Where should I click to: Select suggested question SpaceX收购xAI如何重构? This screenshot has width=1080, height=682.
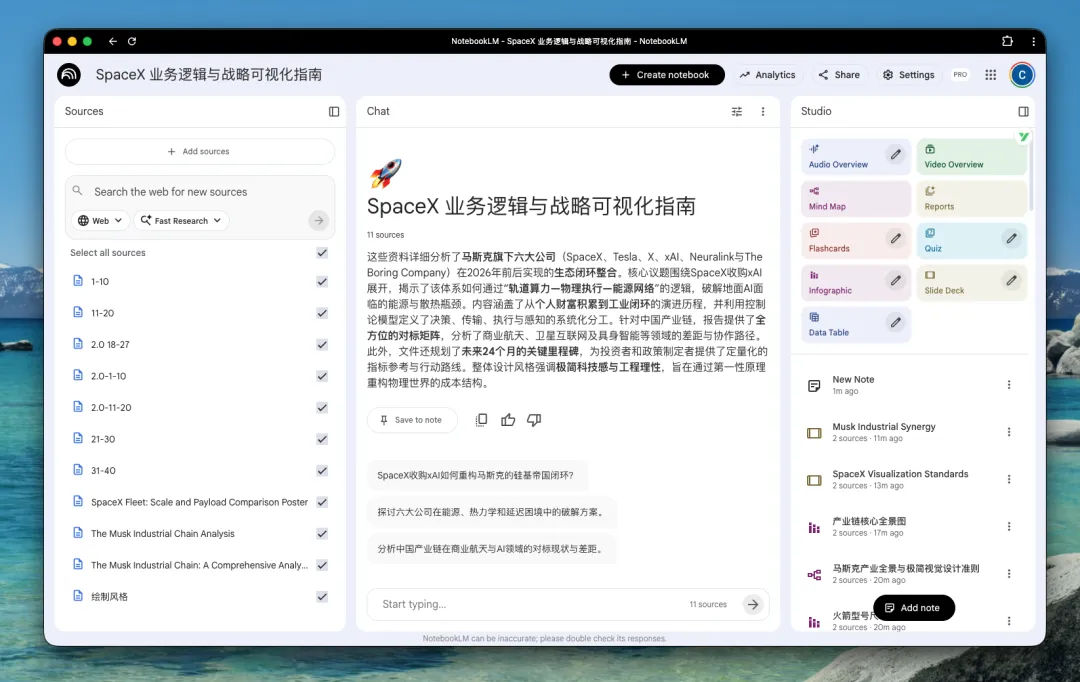click(476, 475)
